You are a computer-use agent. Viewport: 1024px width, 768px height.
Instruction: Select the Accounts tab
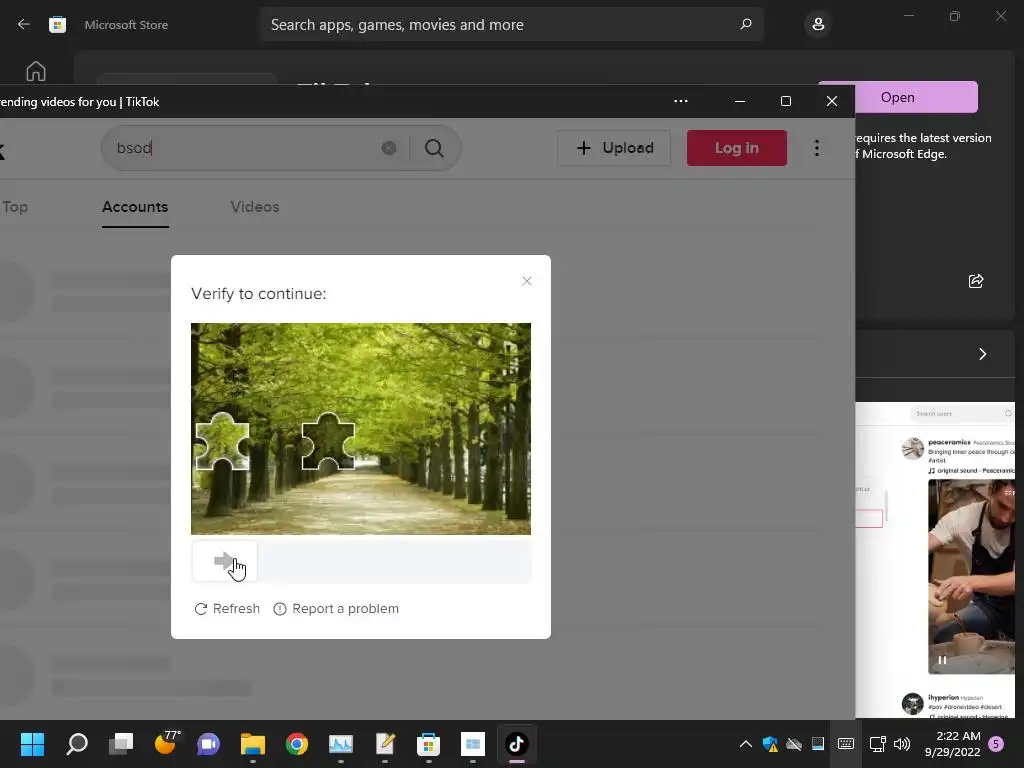[x=135, y=207]
